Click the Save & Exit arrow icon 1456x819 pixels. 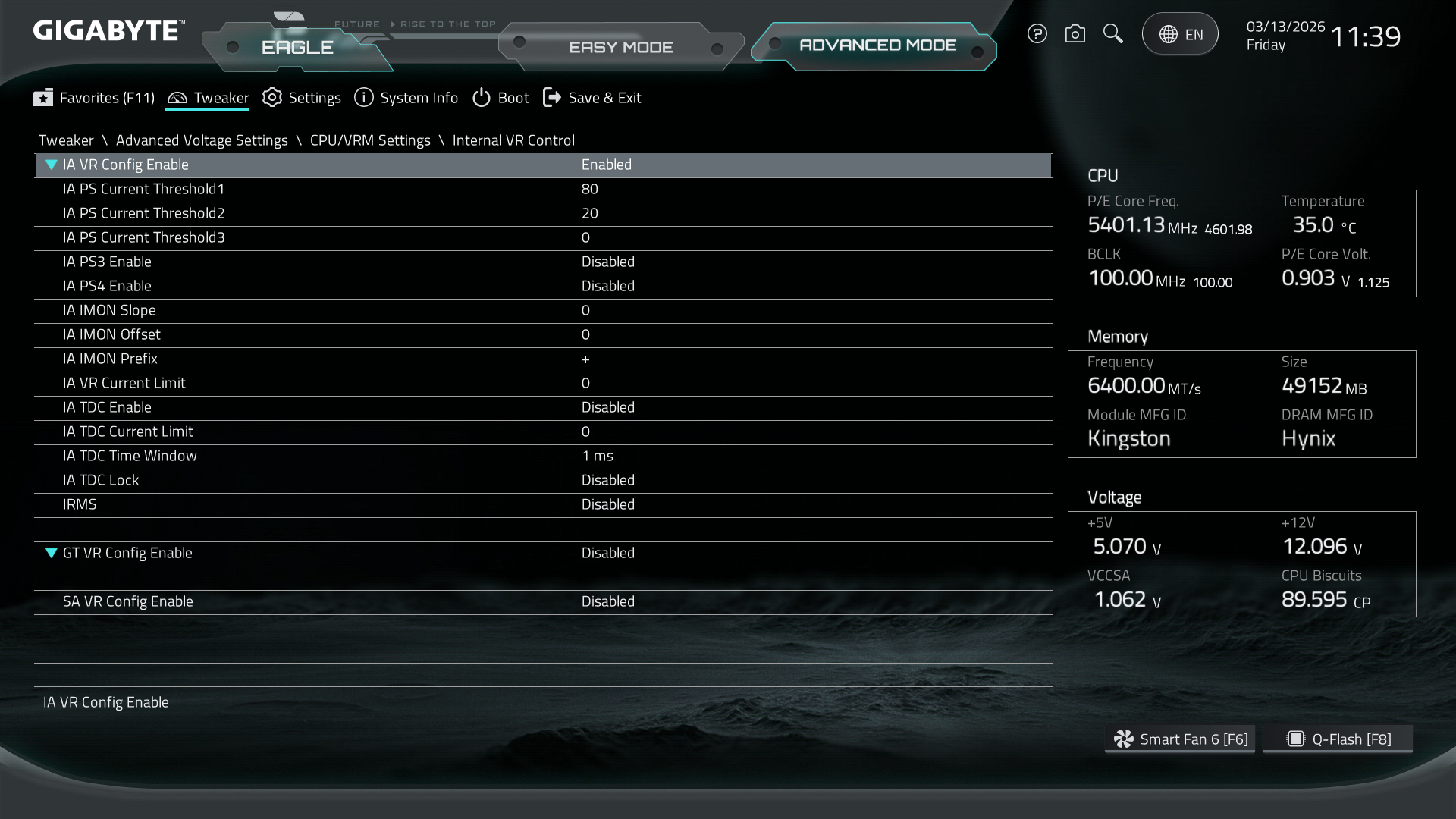pos(552,98)
